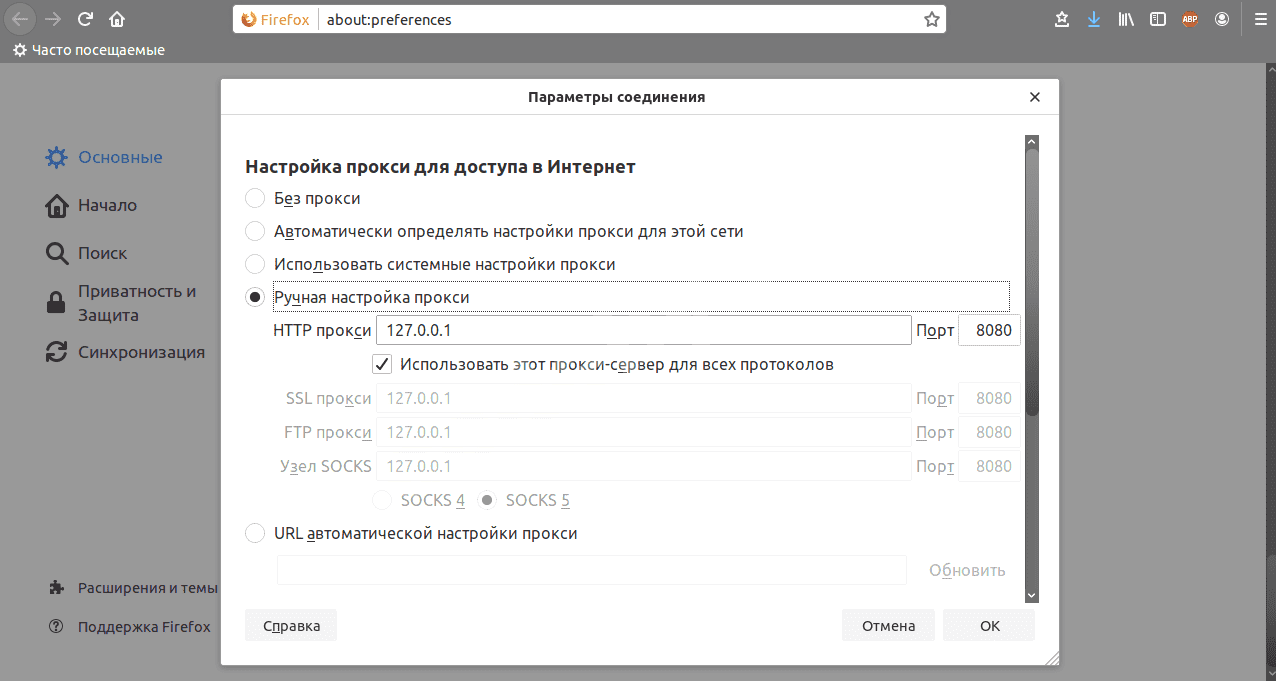The height and width of the screenshot is (681, 1276).
Task: Click the 'Отмена' button
Action: [x=888, y=626]
